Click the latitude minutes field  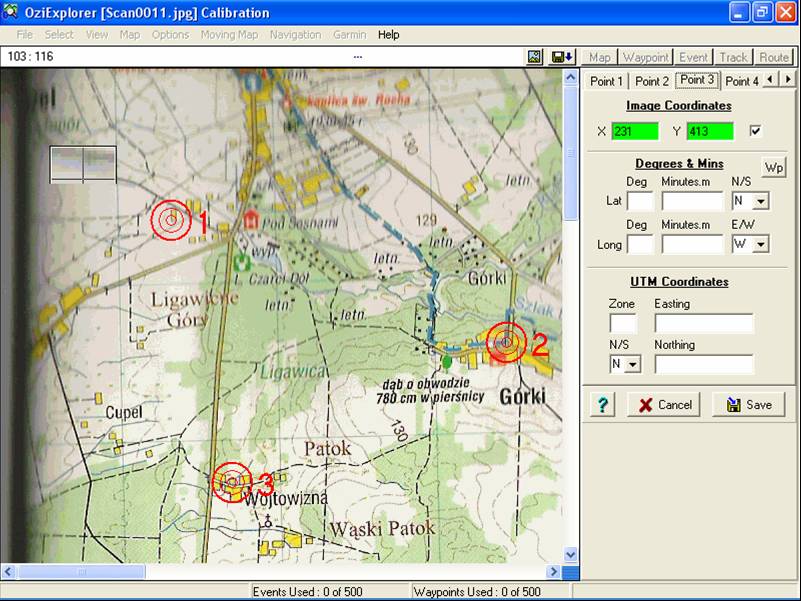click(x=693, y=201)
